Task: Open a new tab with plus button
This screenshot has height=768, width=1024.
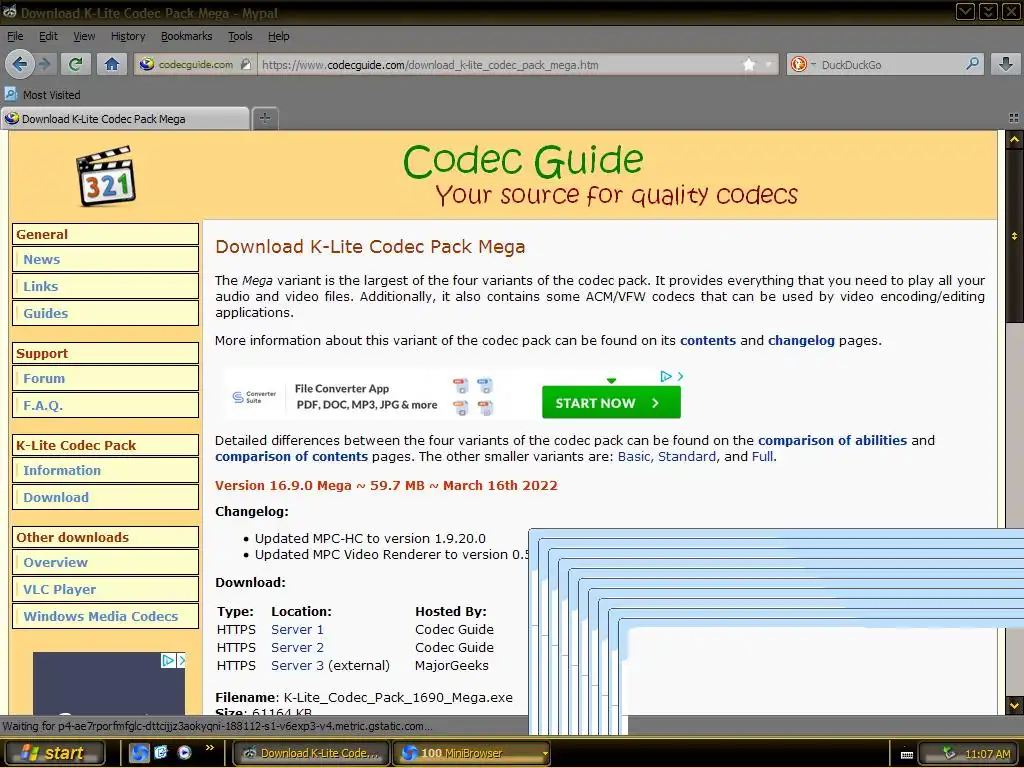Action: pos(264,118)
